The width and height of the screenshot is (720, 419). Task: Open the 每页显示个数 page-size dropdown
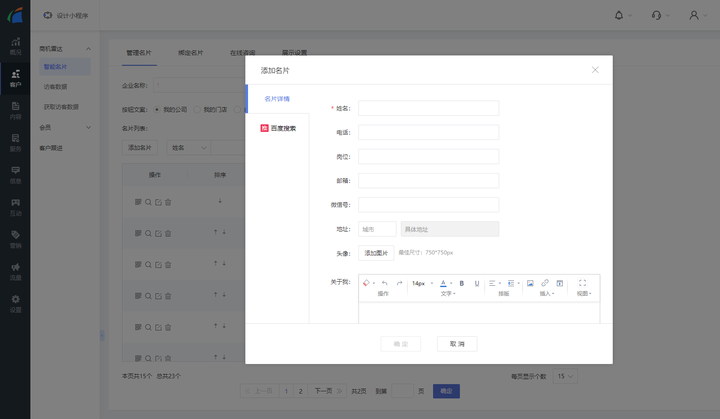565,376
